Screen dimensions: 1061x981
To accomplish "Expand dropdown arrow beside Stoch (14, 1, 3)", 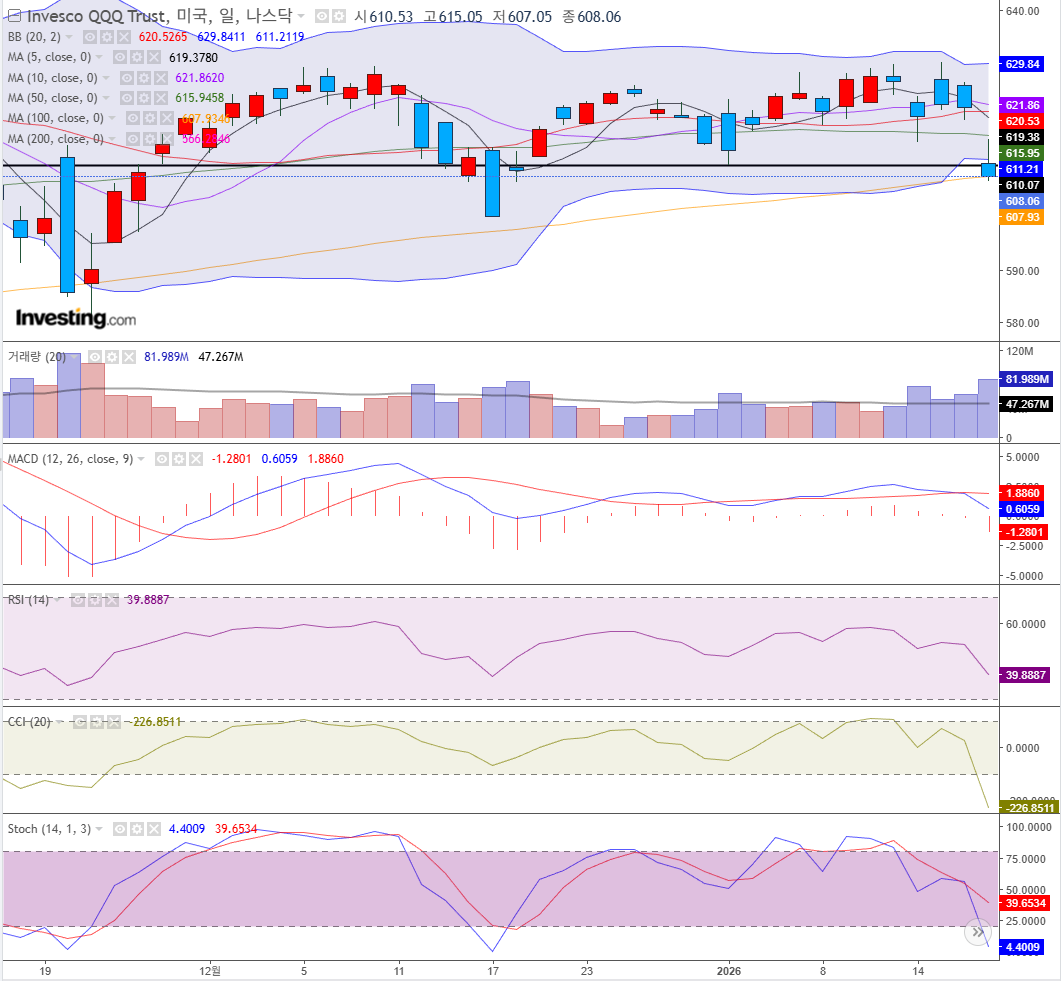I will point(99,829).
